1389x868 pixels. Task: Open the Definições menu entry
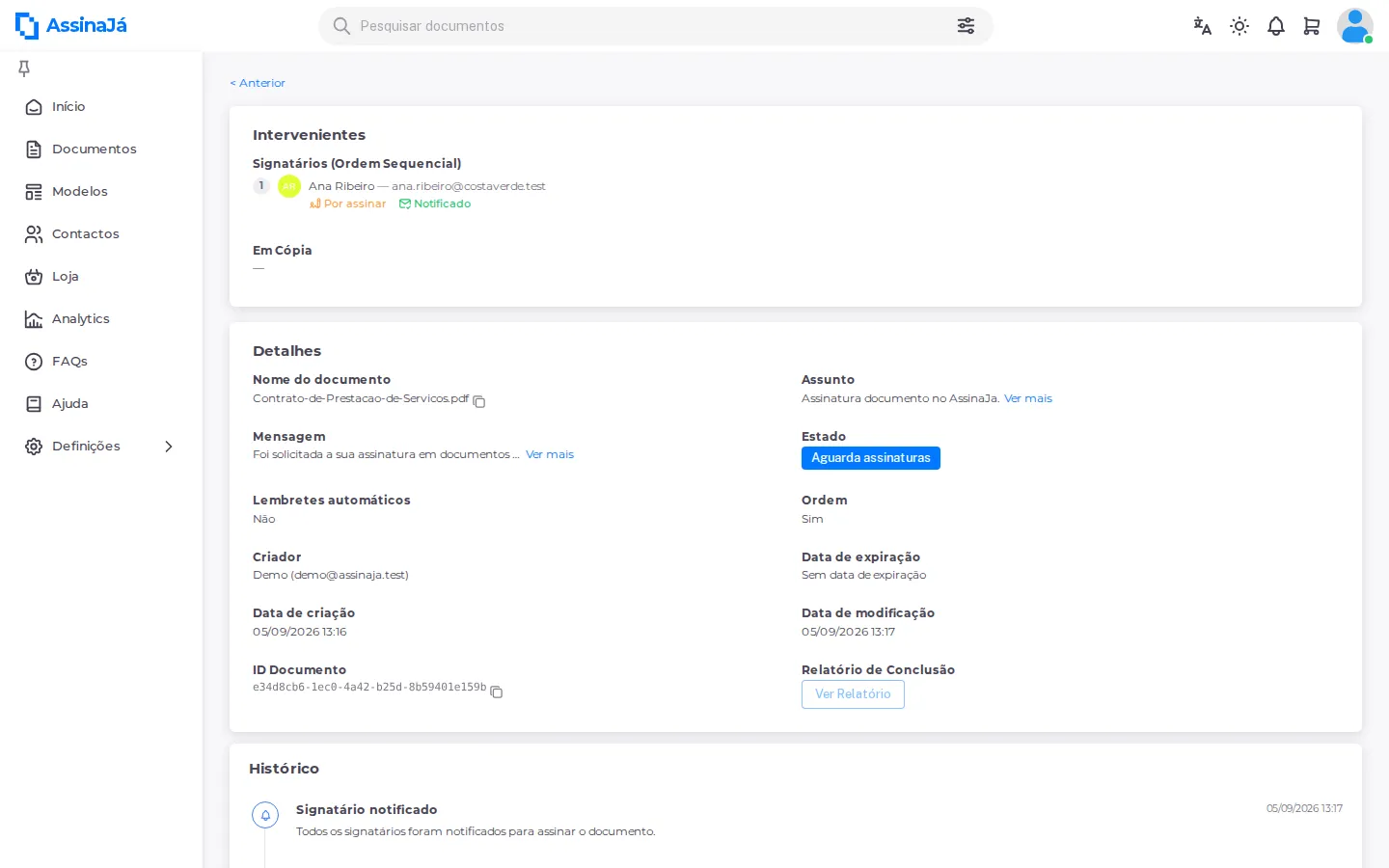pyautogui.click(x=86, y=447)
